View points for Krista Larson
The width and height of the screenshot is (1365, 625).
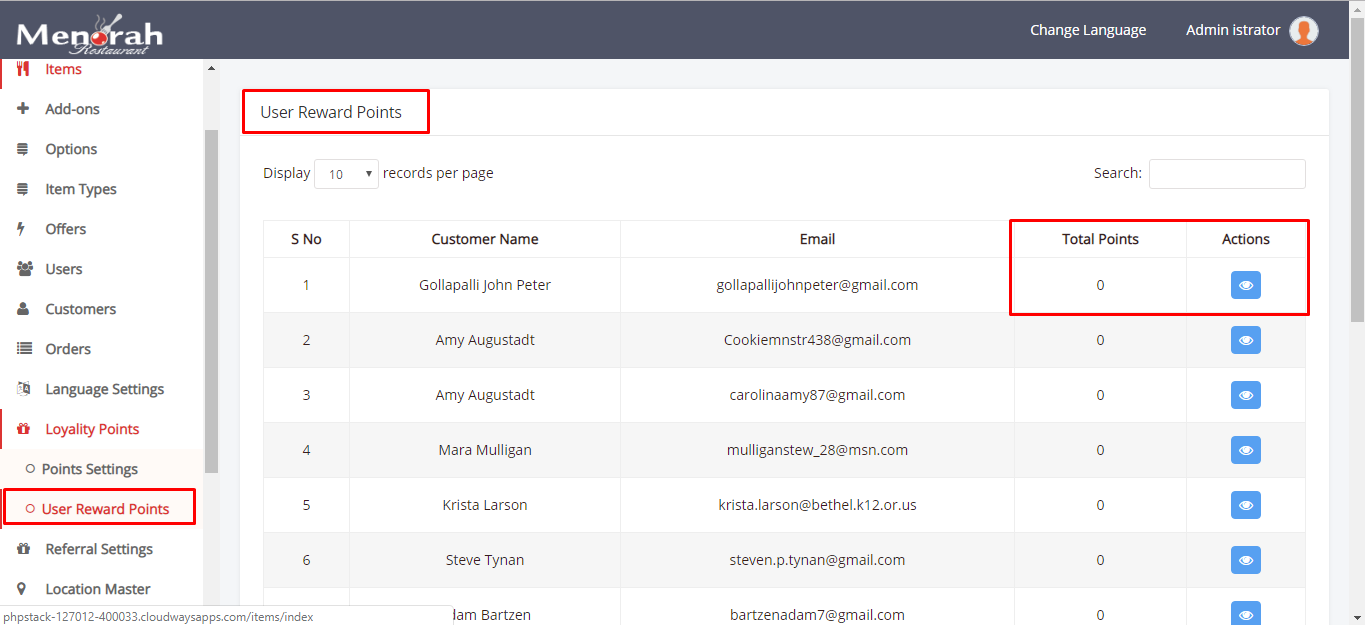click(x=1245, y=505)
